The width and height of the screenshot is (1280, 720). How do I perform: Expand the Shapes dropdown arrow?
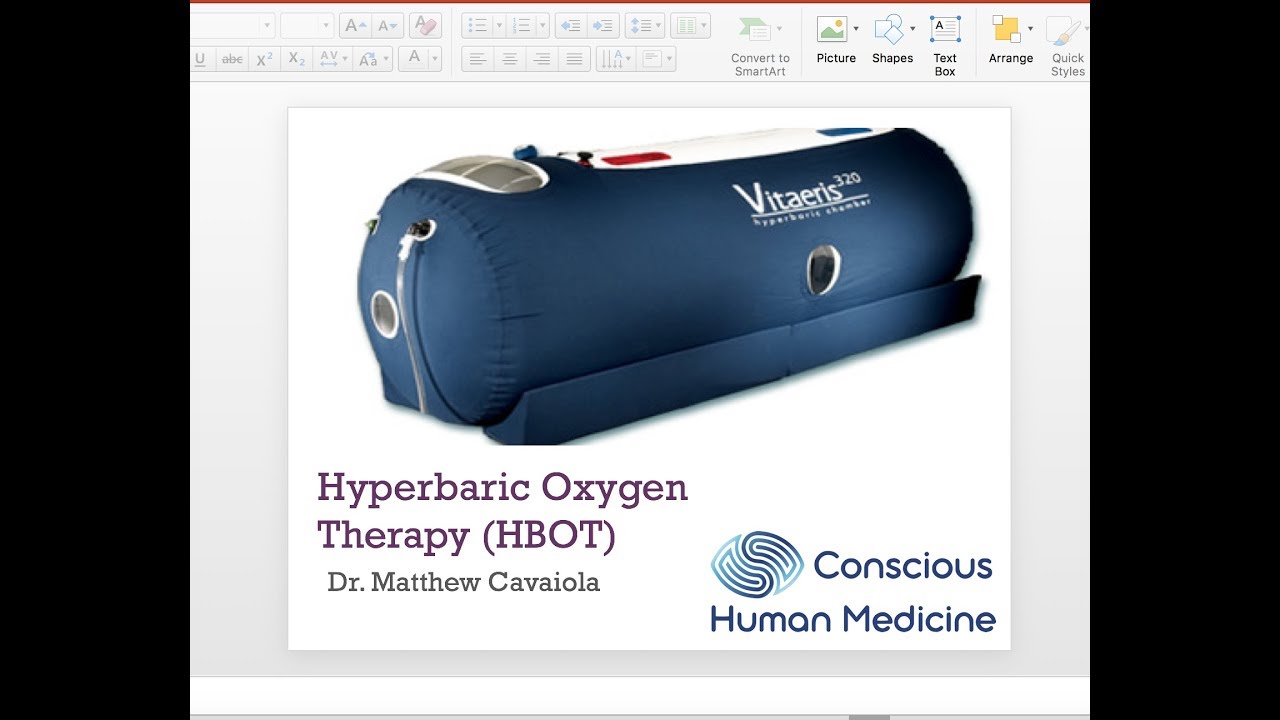[x=912, y=29]
